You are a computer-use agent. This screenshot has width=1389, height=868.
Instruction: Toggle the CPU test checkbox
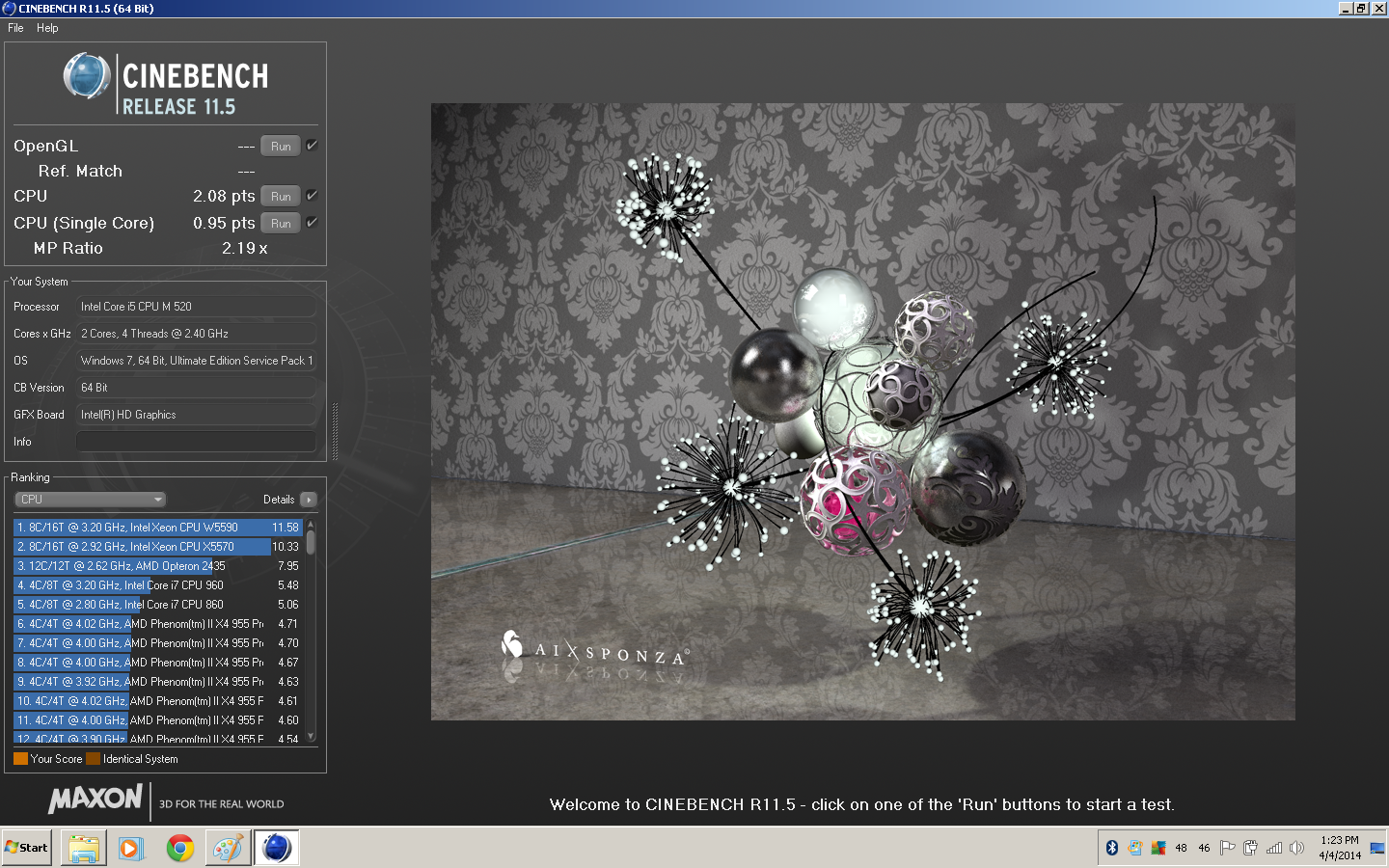coord(312,195)
